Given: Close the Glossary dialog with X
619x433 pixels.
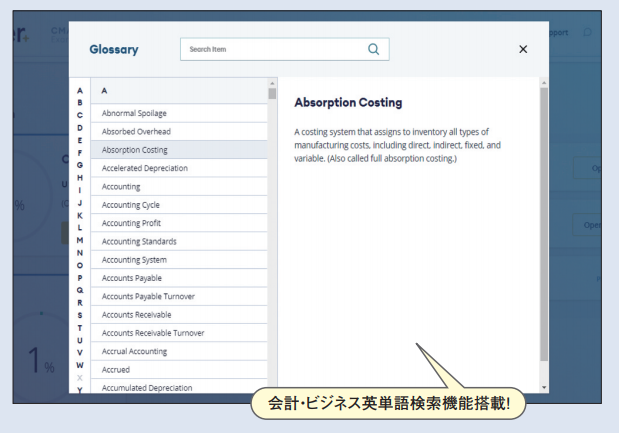Looking at the screenshot, I should [x=523, y=49].
